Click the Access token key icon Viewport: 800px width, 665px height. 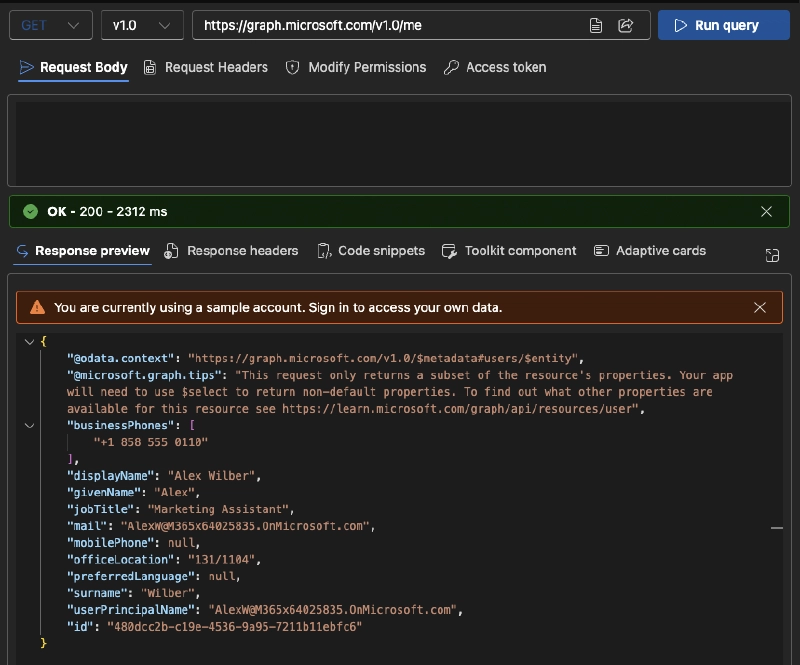[451, 67]
